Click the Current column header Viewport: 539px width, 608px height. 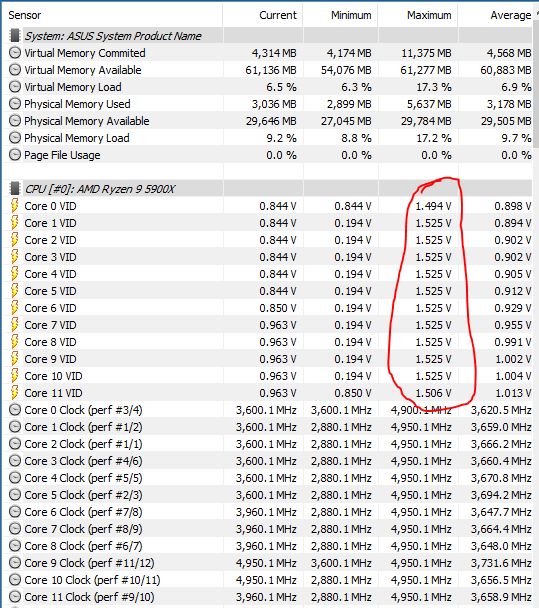(278, 15)
